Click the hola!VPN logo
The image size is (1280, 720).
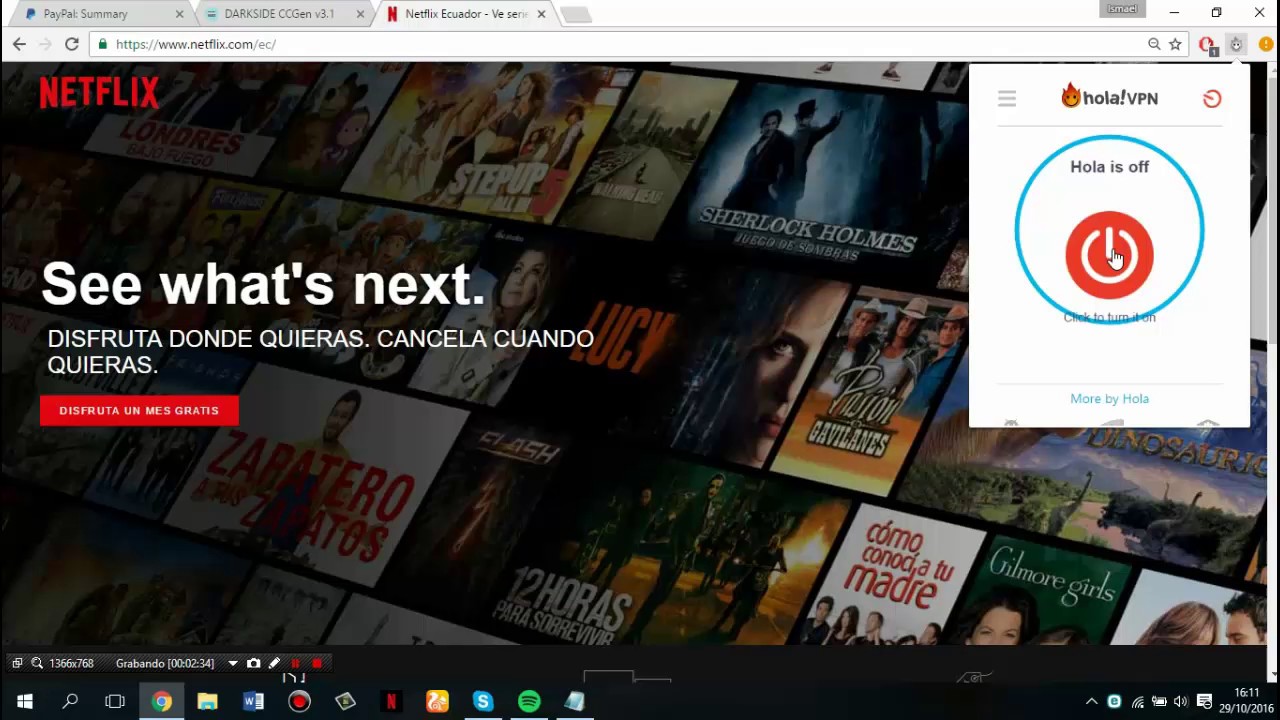tap(1109, 96)
